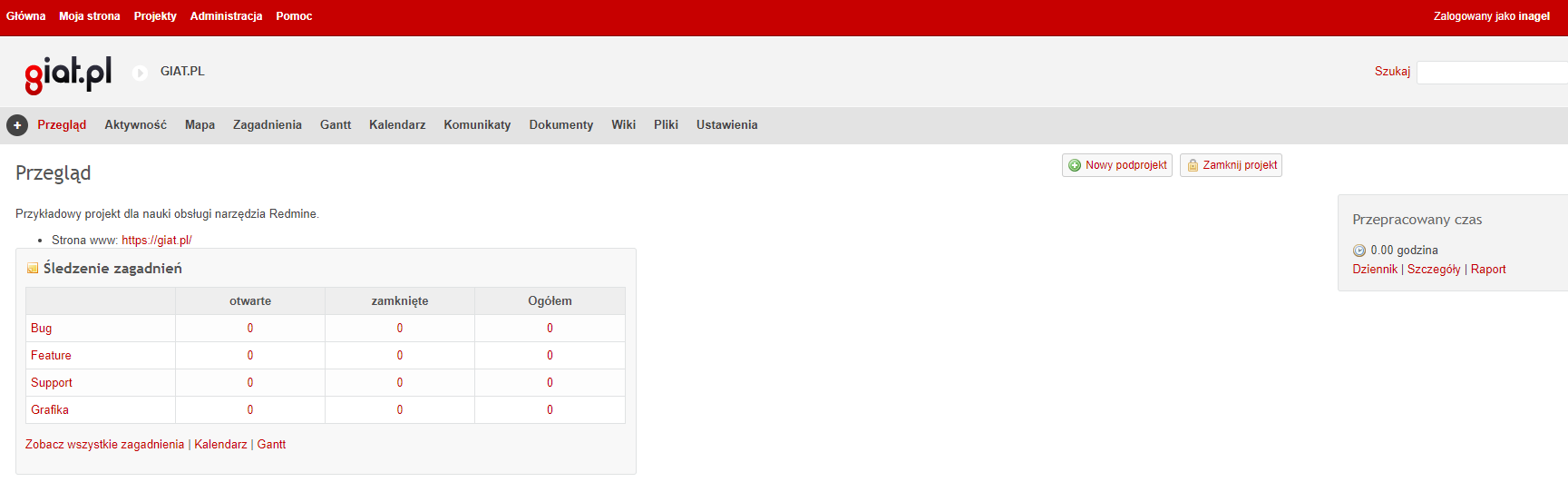Focus the search input field
1568x482 pixels.
point(1492,73)
